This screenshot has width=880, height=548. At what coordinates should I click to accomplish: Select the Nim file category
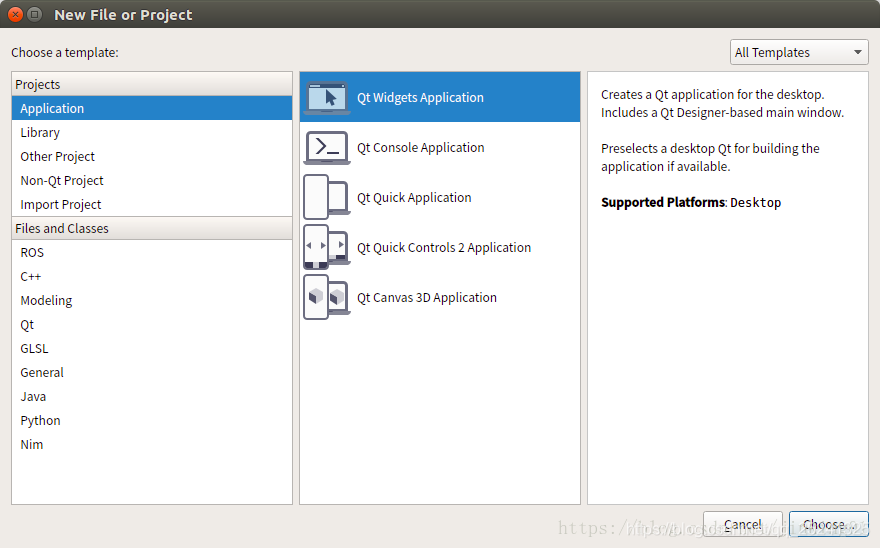coord(152,444)
